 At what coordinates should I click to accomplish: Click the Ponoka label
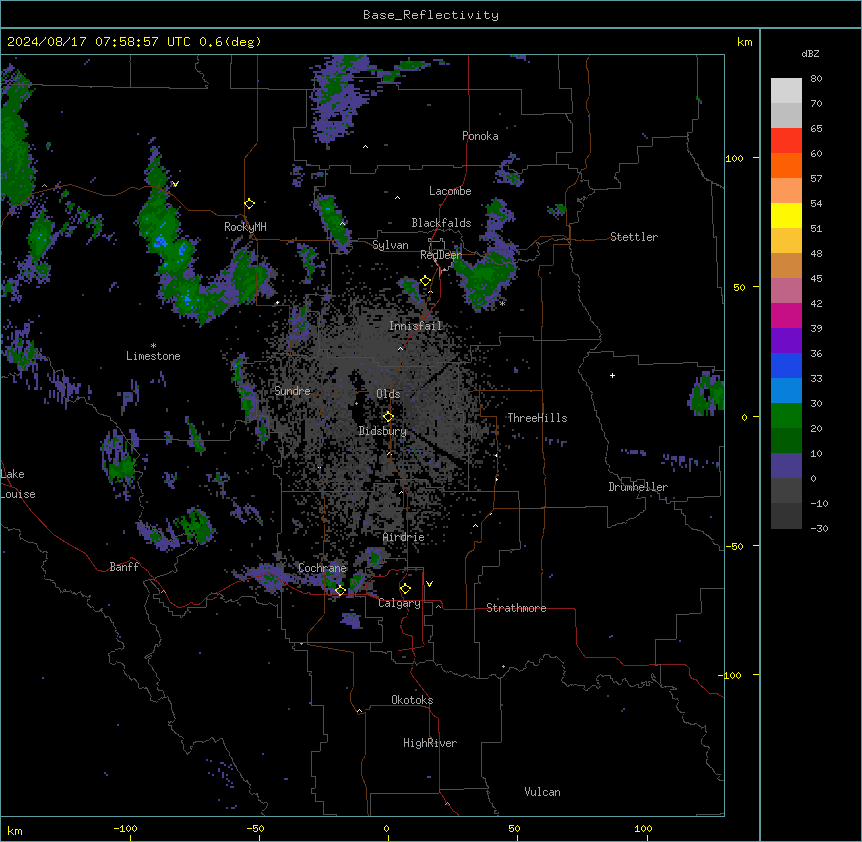pos(480,136)
